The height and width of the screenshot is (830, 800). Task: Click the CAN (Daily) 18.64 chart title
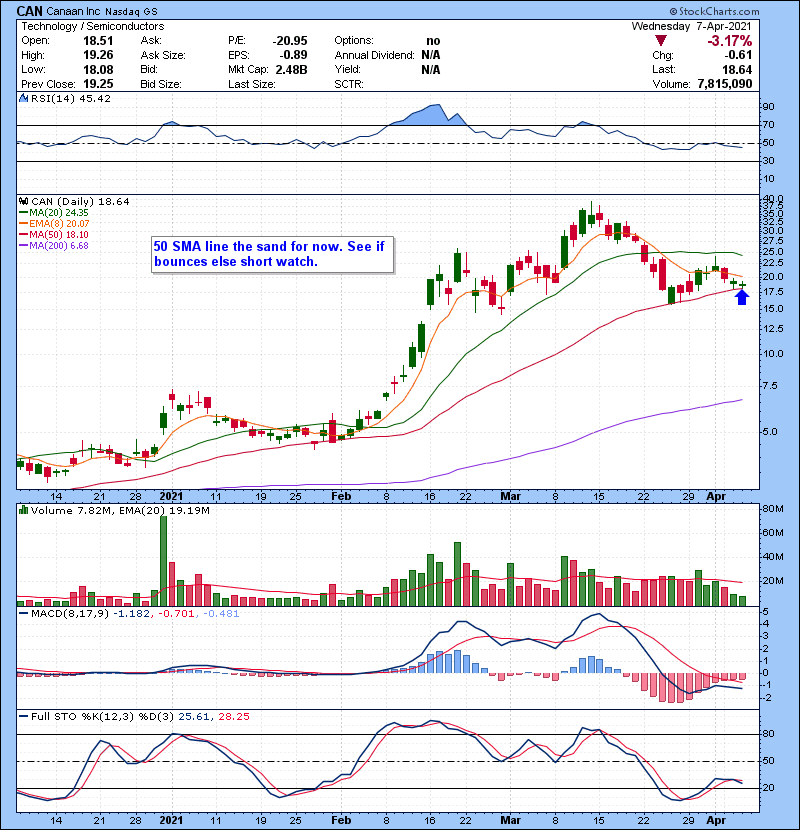point(80,202)
